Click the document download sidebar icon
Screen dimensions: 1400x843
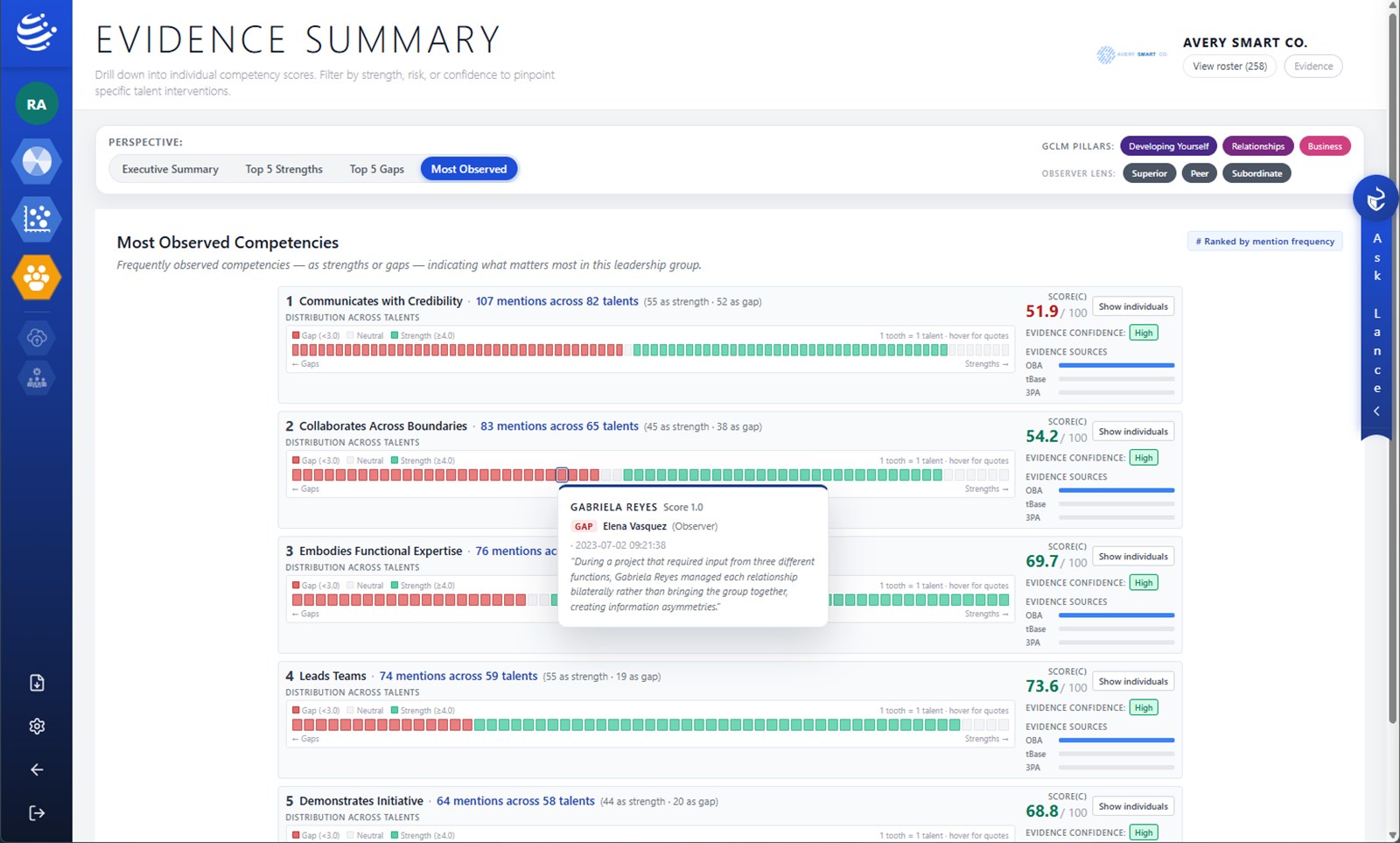[37, 683]
